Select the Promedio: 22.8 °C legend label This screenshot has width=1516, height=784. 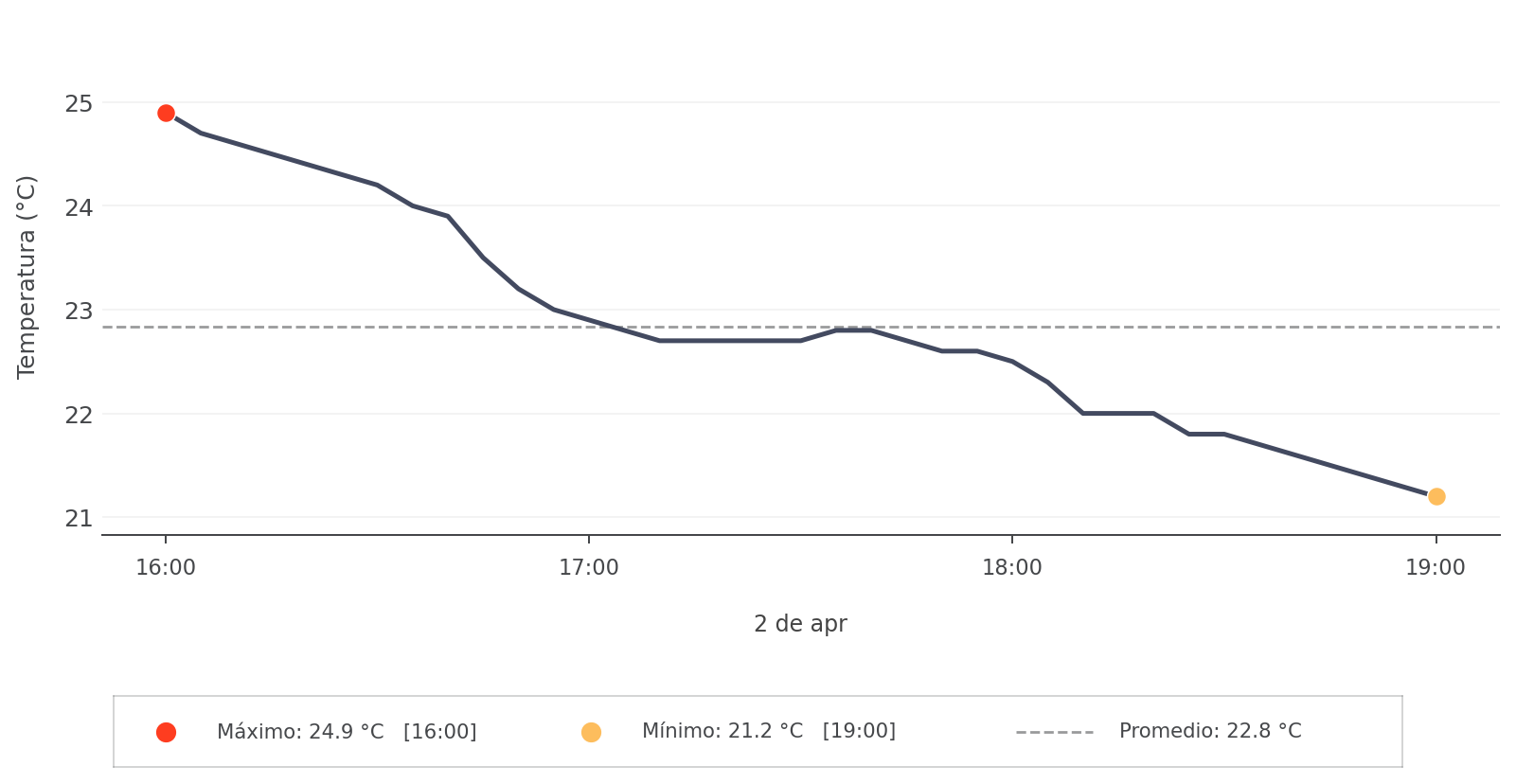[x=1209, y=732]
